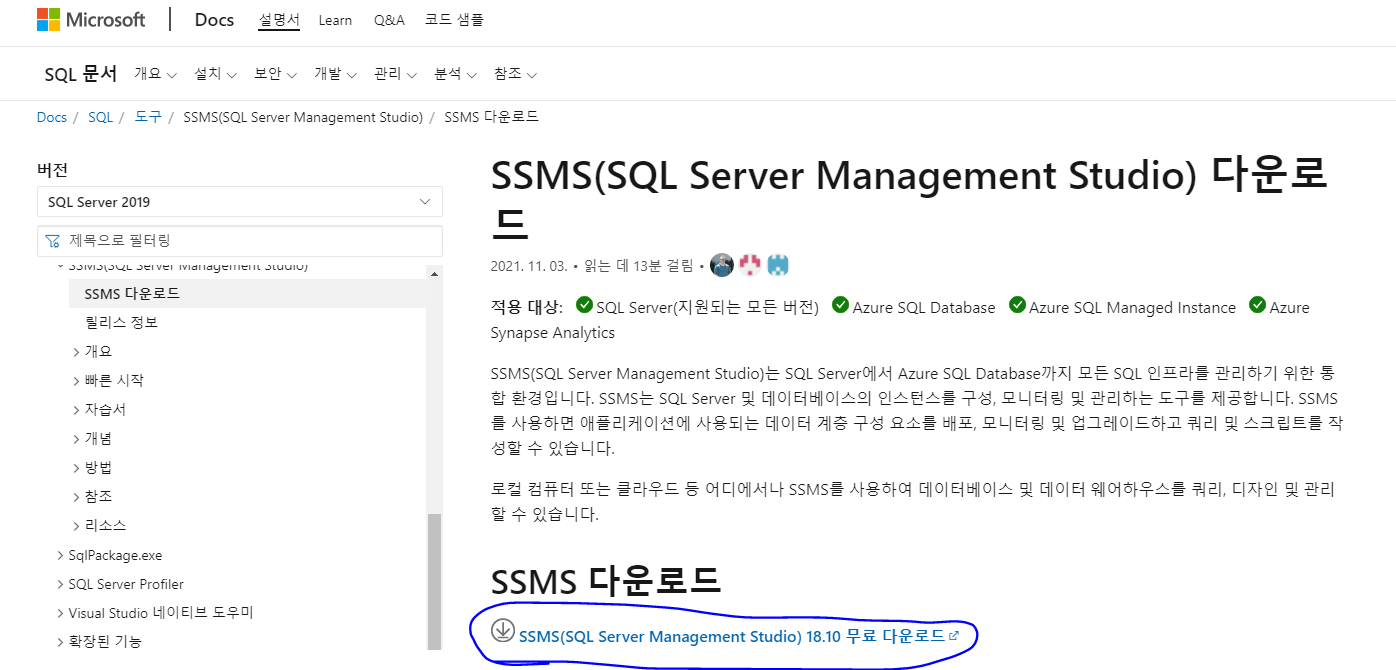
Task: Click the SQL breadcrumb link
Action: pos(100,117)
